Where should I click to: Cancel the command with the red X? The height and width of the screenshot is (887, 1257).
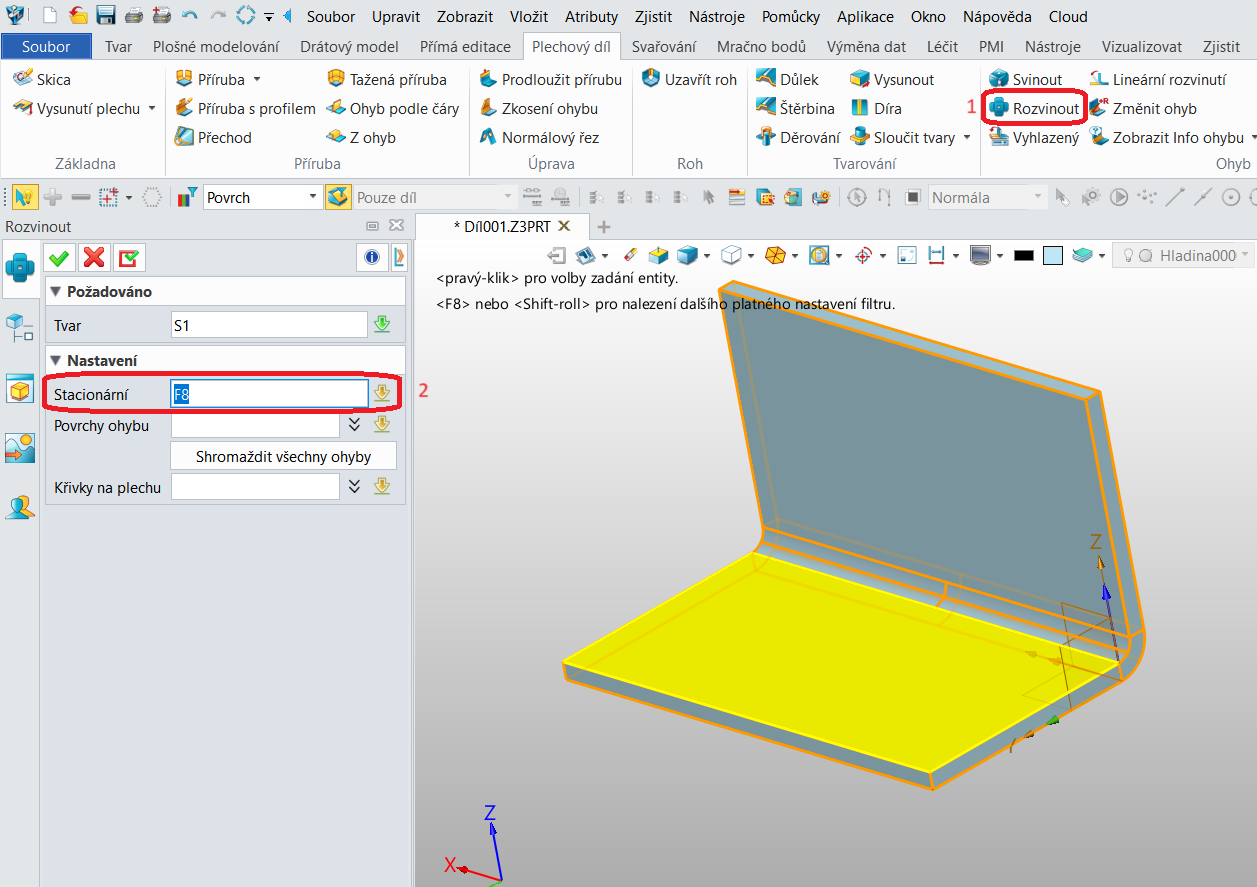click(x=94, y=258)
